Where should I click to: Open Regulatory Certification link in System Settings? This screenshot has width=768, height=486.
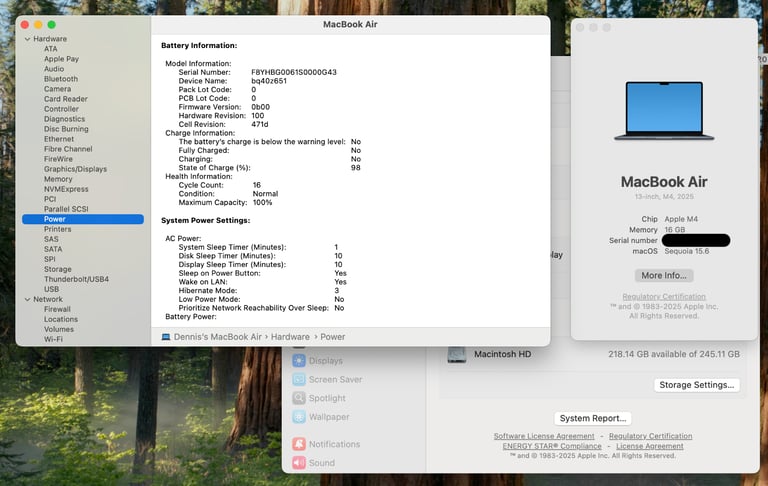(x=650, y=436)
